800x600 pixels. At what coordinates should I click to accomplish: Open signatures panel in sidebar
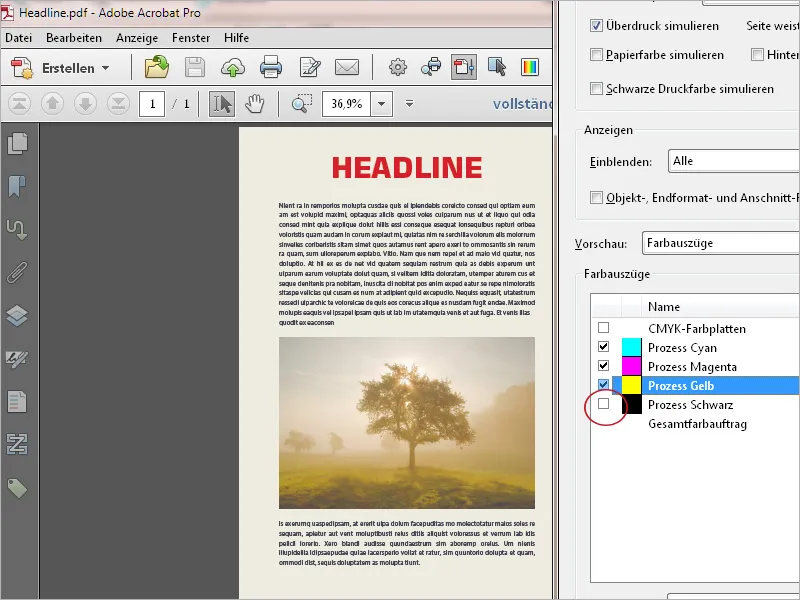coord(17,359)
